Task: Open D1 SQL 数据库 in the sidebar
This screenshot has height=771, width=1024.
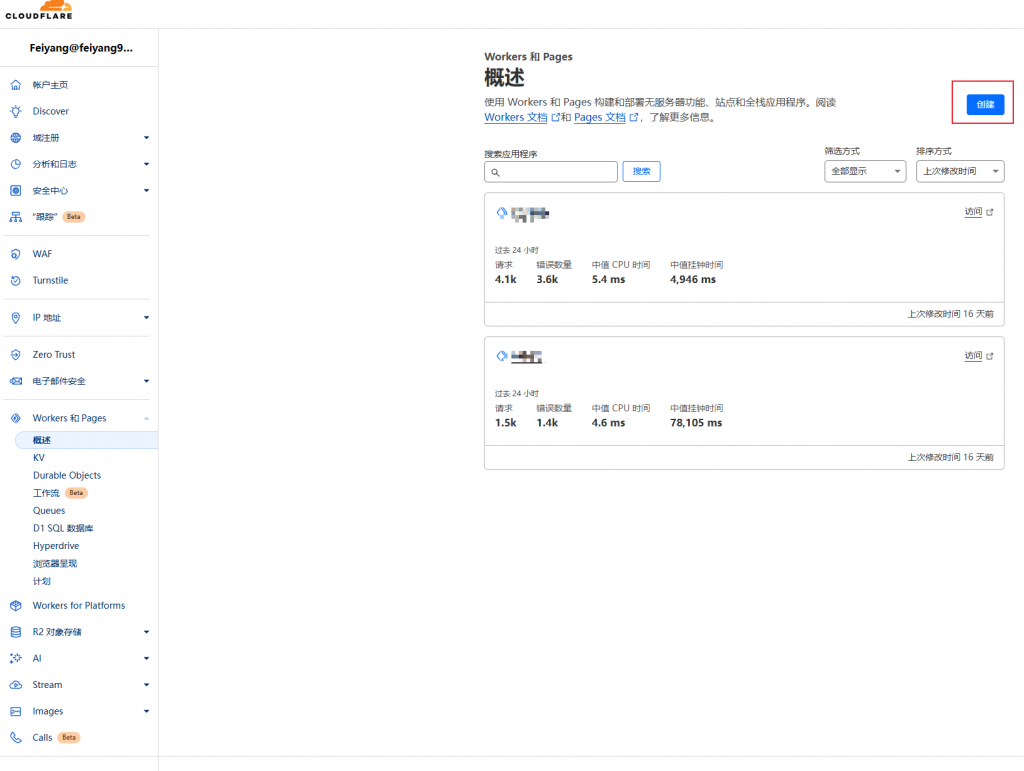Action: (63, 528)
